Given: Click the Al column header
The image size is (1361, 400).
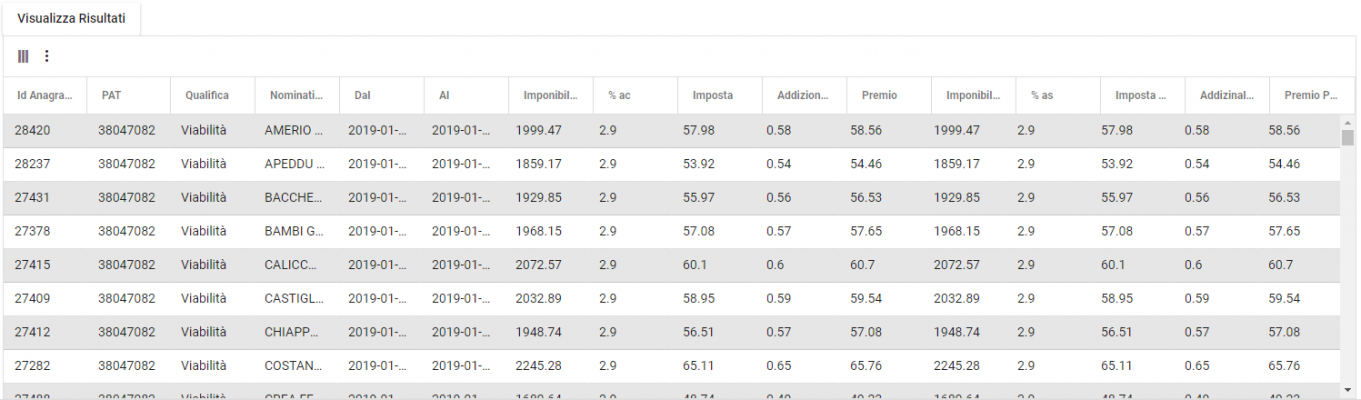Looking at the screenshot, I should [x=443, y=96].
